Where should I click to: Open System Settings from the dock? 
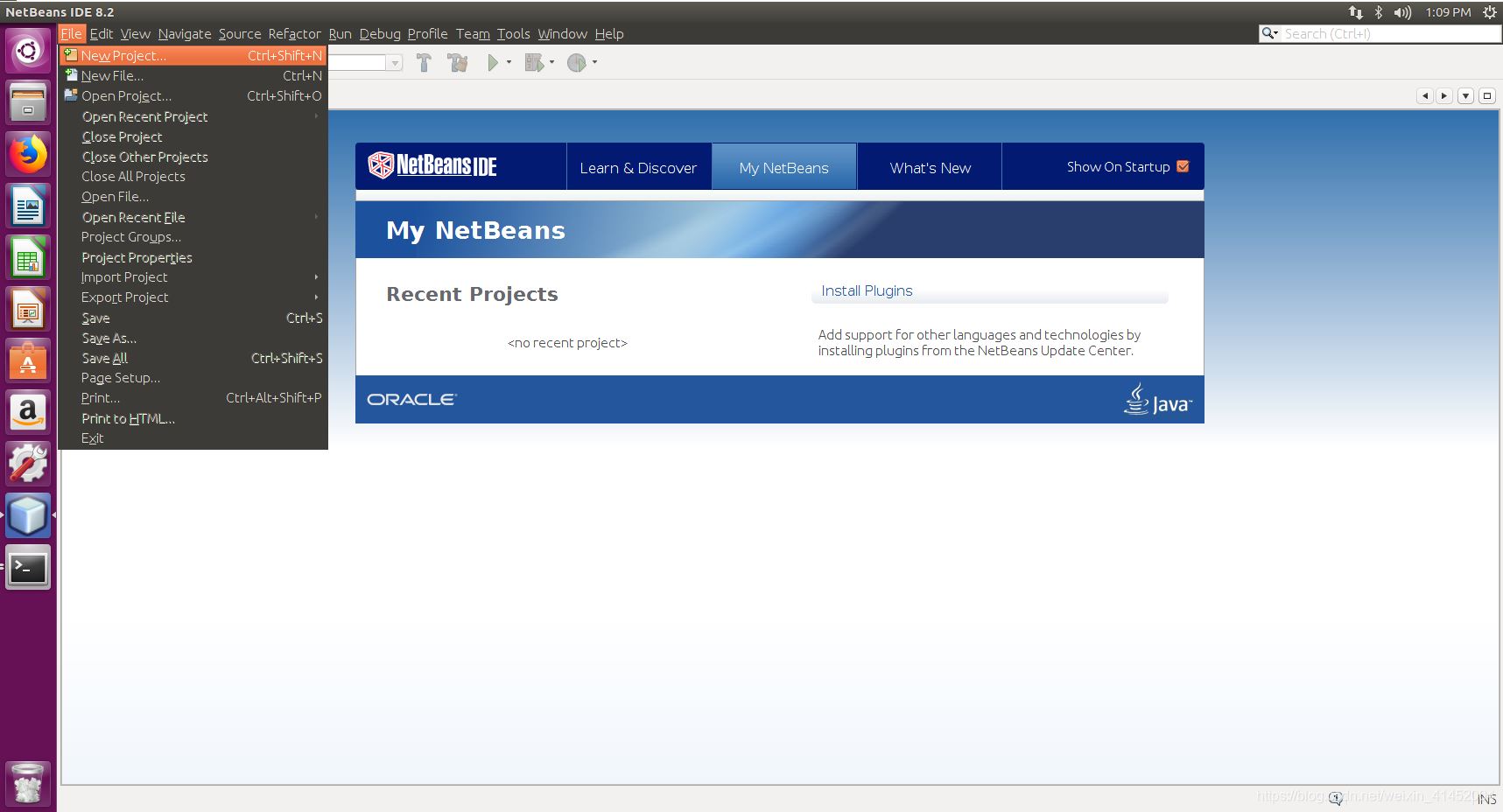[x=28, y=464]
